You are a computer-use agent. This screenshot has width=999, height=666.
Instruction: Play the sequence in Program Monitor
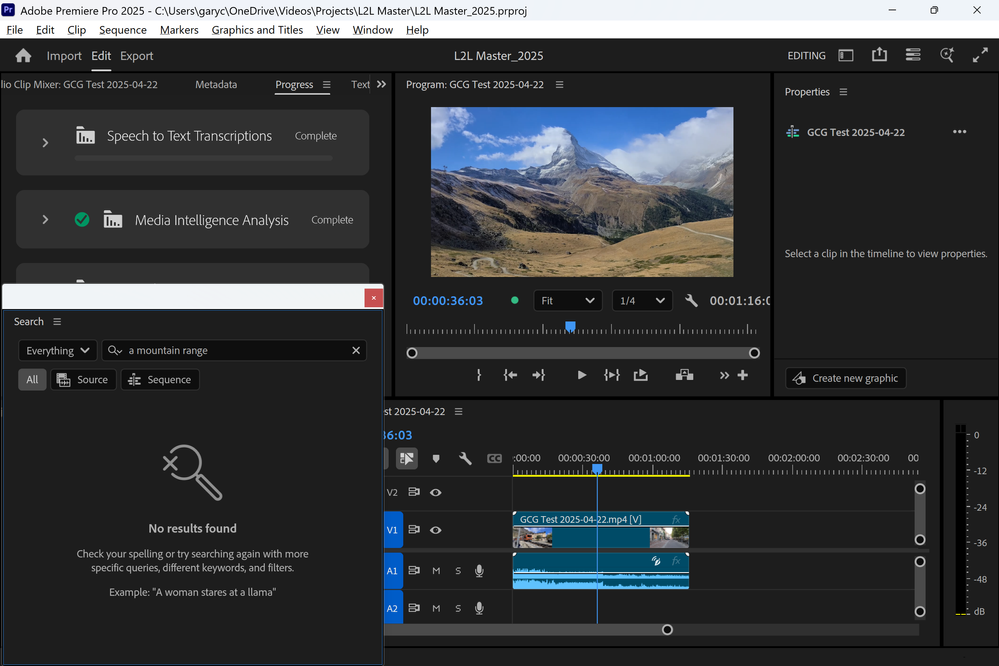[x=581, y=375]
